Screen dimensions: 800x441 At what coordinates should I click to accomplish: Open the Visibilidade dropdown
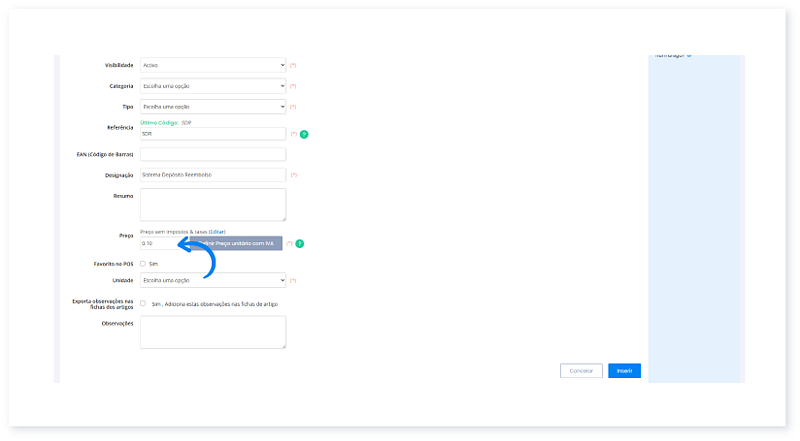[x=213, y=65]
